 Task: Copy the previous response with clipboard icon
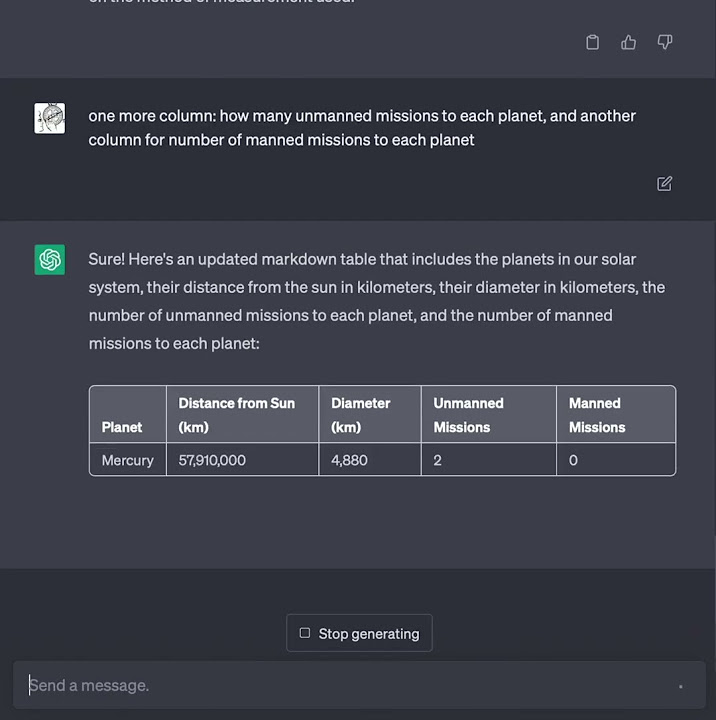(x=592, y=42)
